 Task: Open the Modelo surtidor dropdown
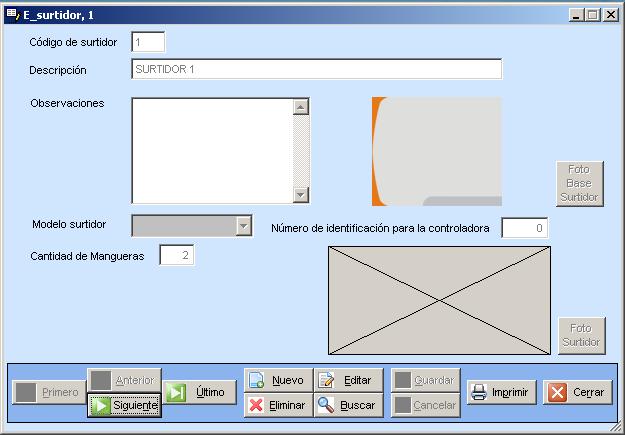(x=244, y=226)
